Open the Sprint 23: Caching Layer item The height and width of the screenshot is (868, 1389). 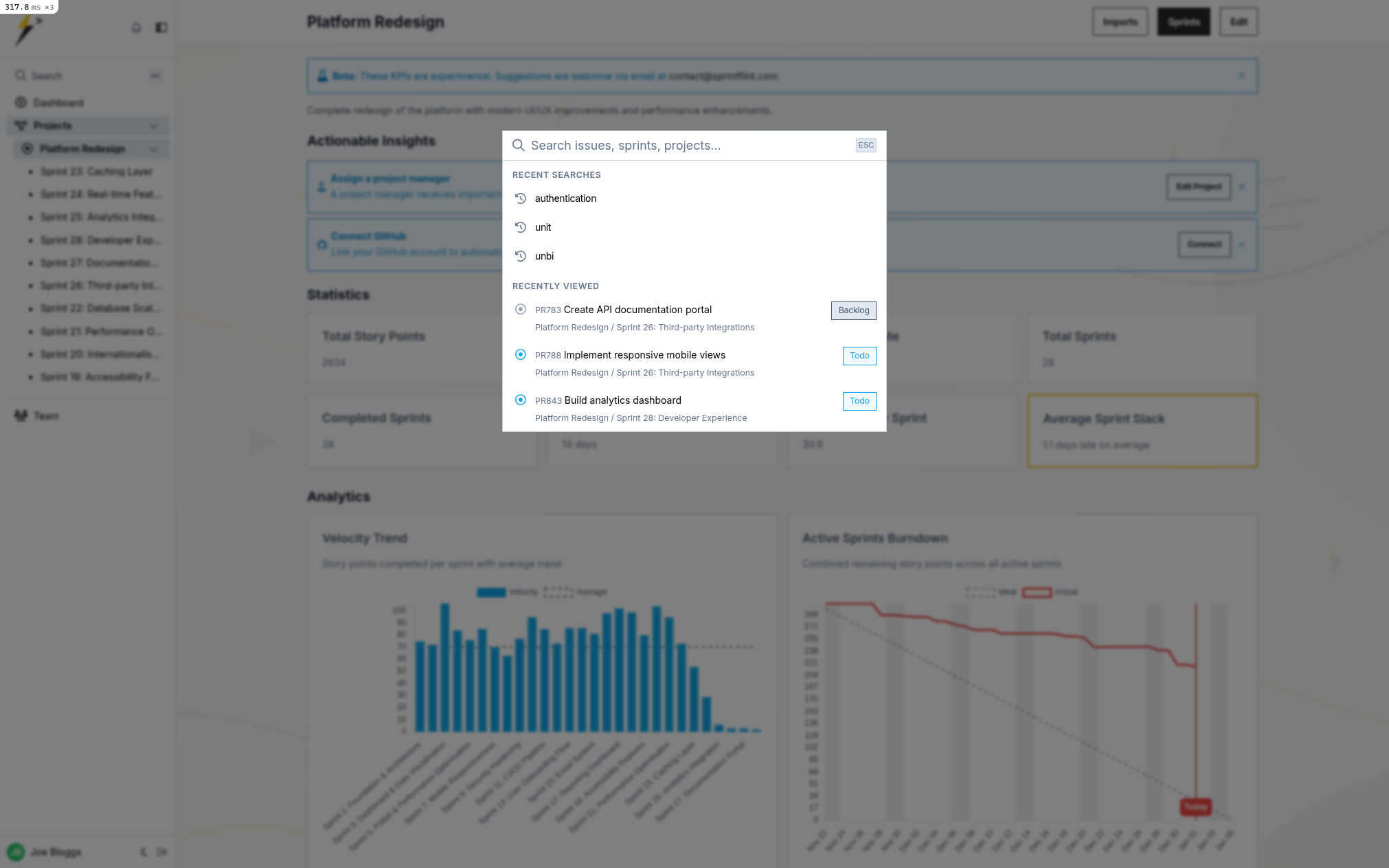96,172
